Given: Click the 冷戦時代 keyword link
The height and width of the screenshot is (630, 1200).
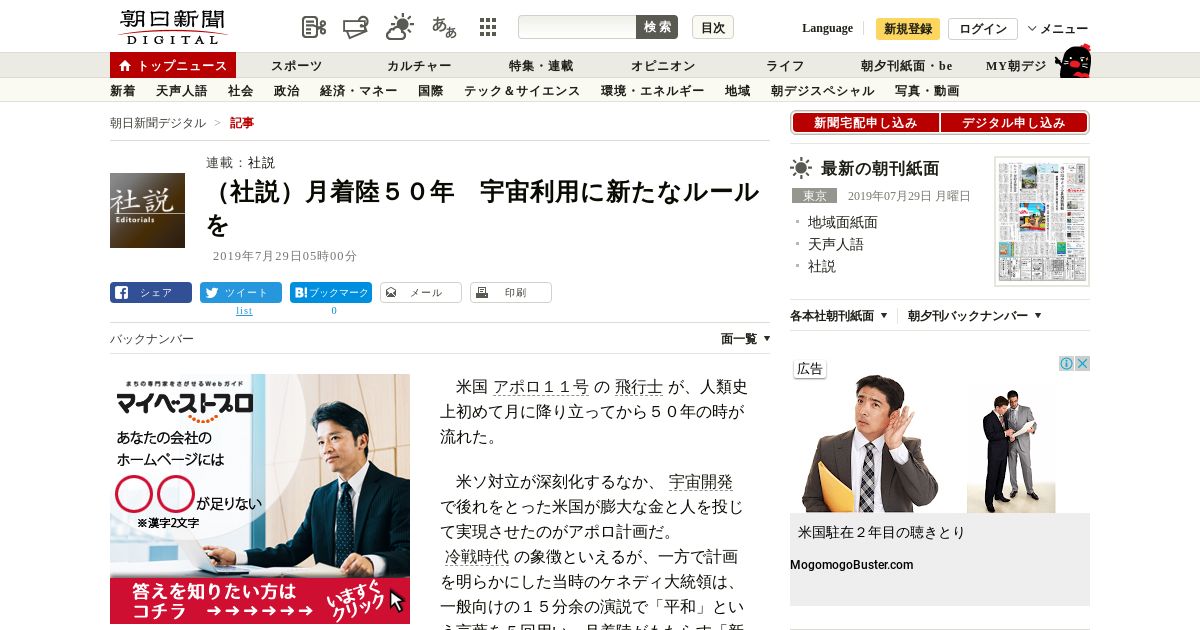Looking at the screenshot, I should [477, 557].
